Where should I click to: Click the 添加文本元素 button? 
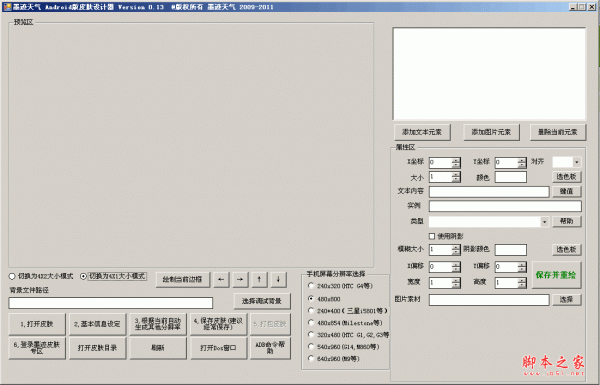pos(422,132)
